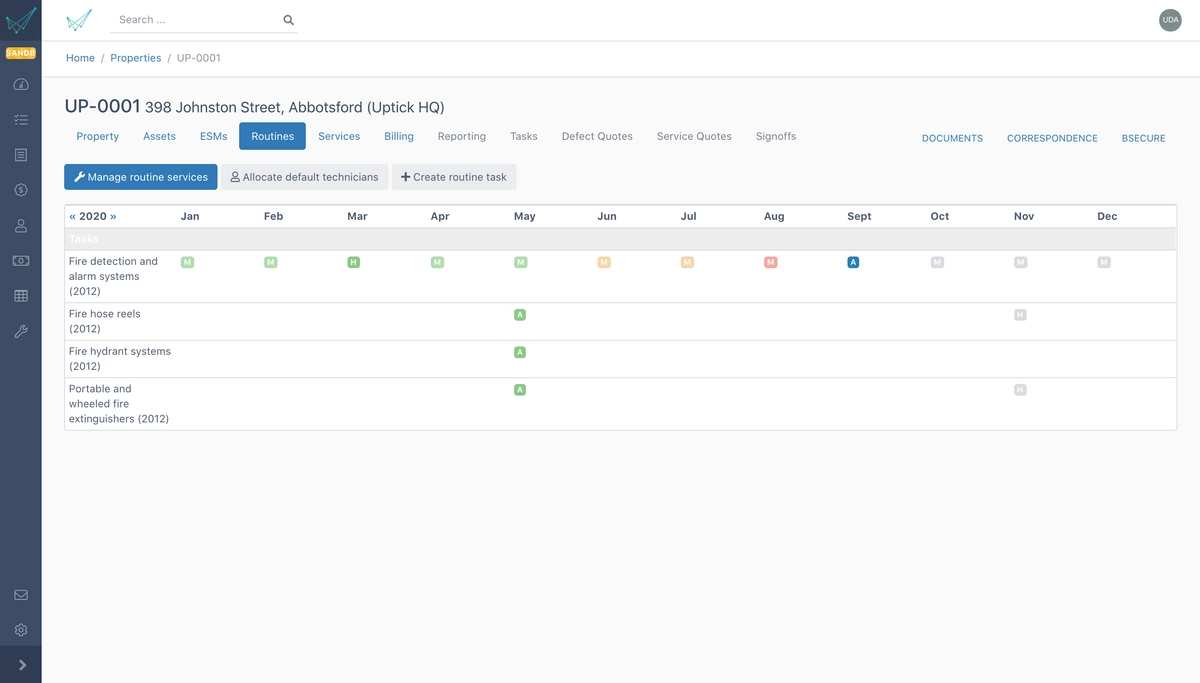Open the banknote payments icon in sidebar

coord(21,261)
